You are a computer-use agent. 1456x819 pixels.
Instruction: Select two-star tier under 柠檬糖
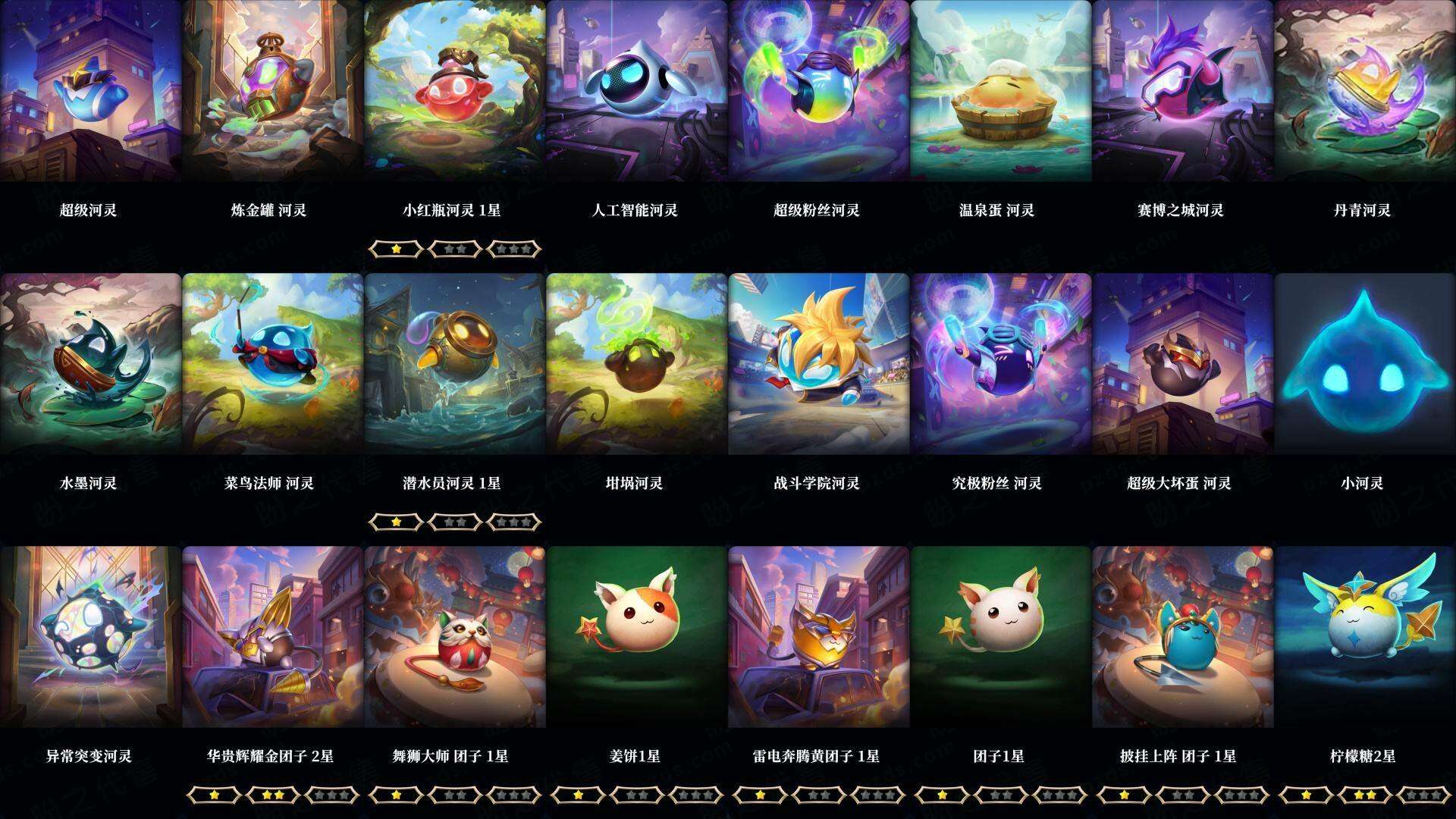[1365, 795]
